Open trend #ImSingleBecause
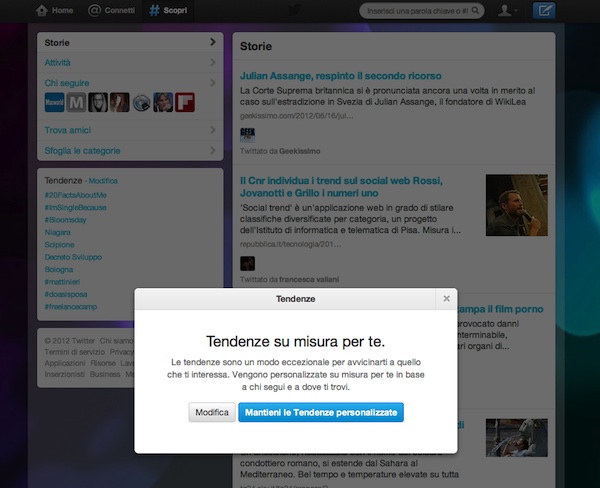 (x=75, y=207)
